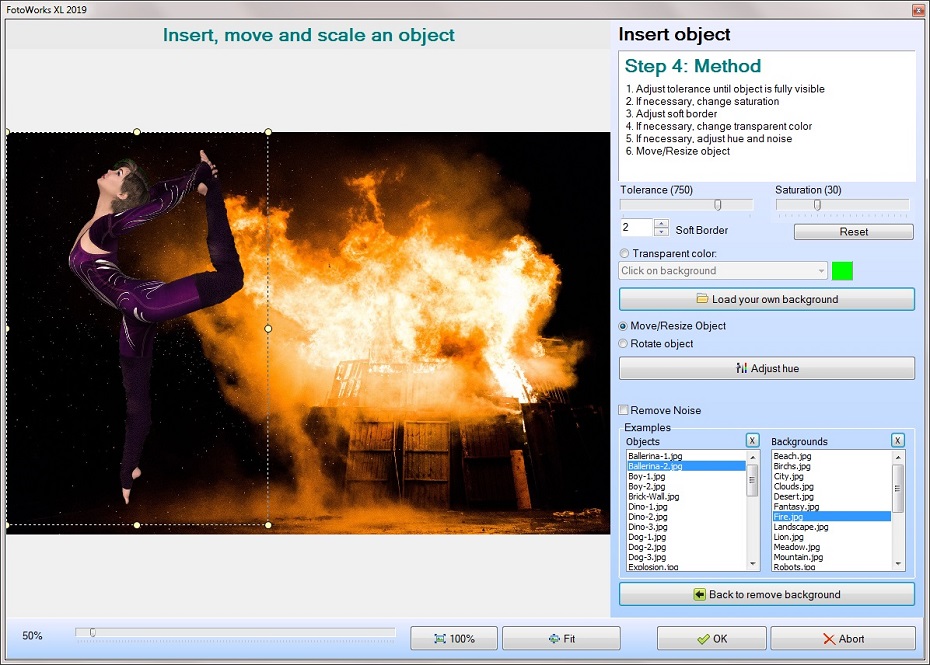The height and width of the screenshot is (665, 930).
Task: Click the red X Abort icon
Action: (829, 638)
